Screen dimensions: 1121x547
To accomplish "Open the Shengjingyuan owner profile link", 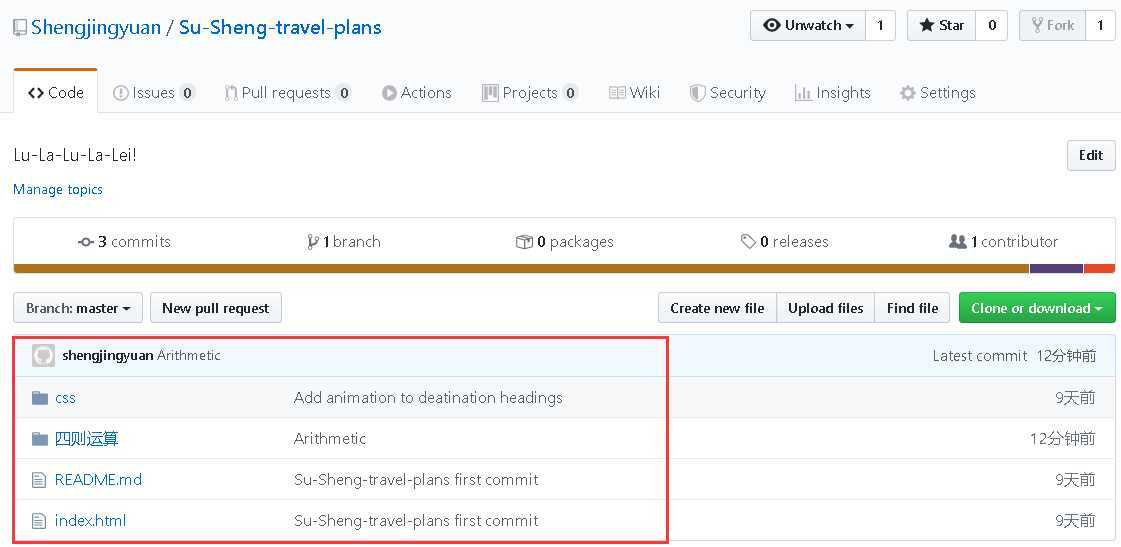I will click(96, 28).
